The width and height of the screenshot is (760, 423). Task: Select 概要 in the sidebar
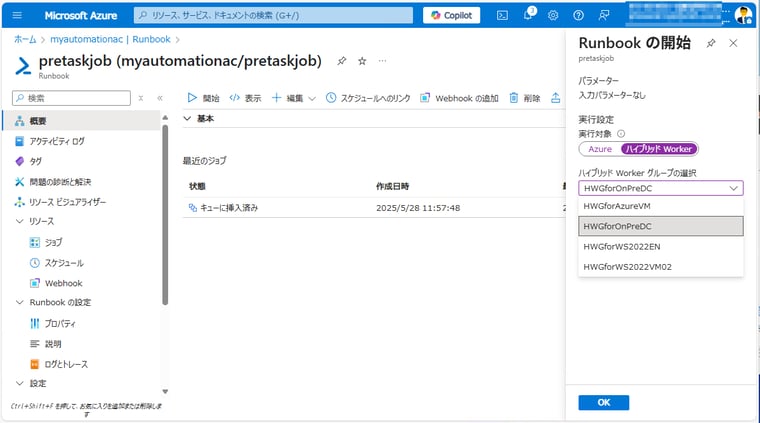(x=81, y=121)
